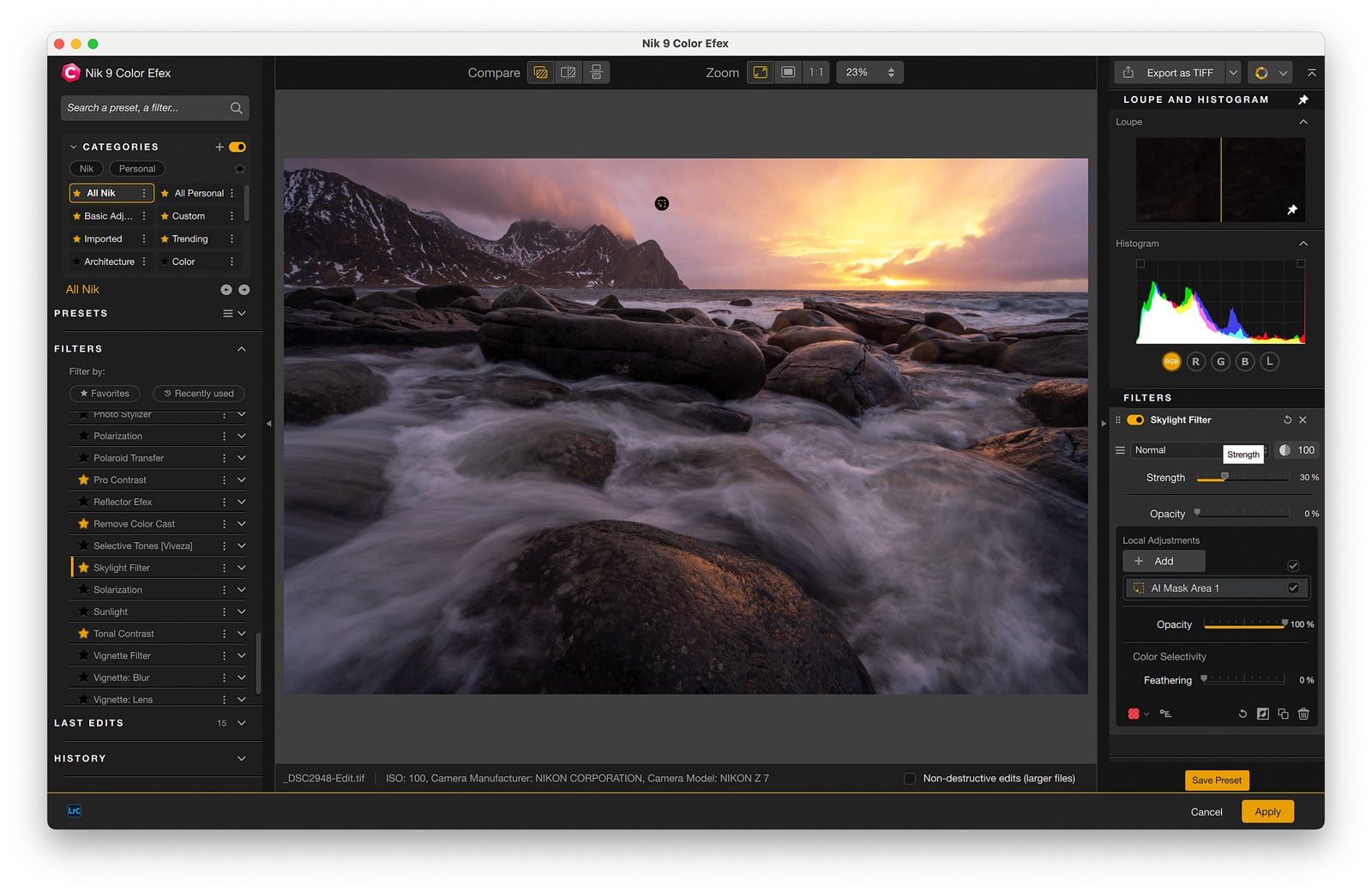This screenshot has width=1372, height=892.
Task: Duplicate the local adjustment
Action: tap(1284, 714)
